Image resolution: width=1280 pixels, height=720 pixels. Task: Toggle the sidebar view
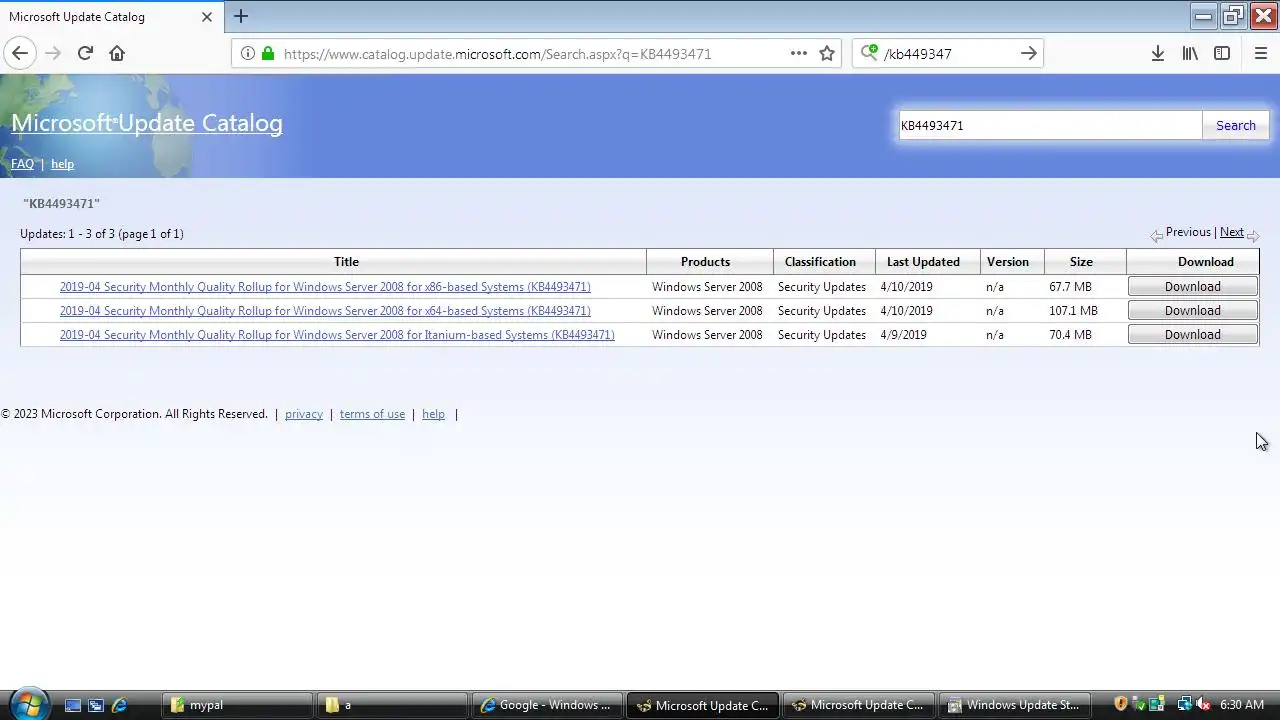pos(1222,54)
